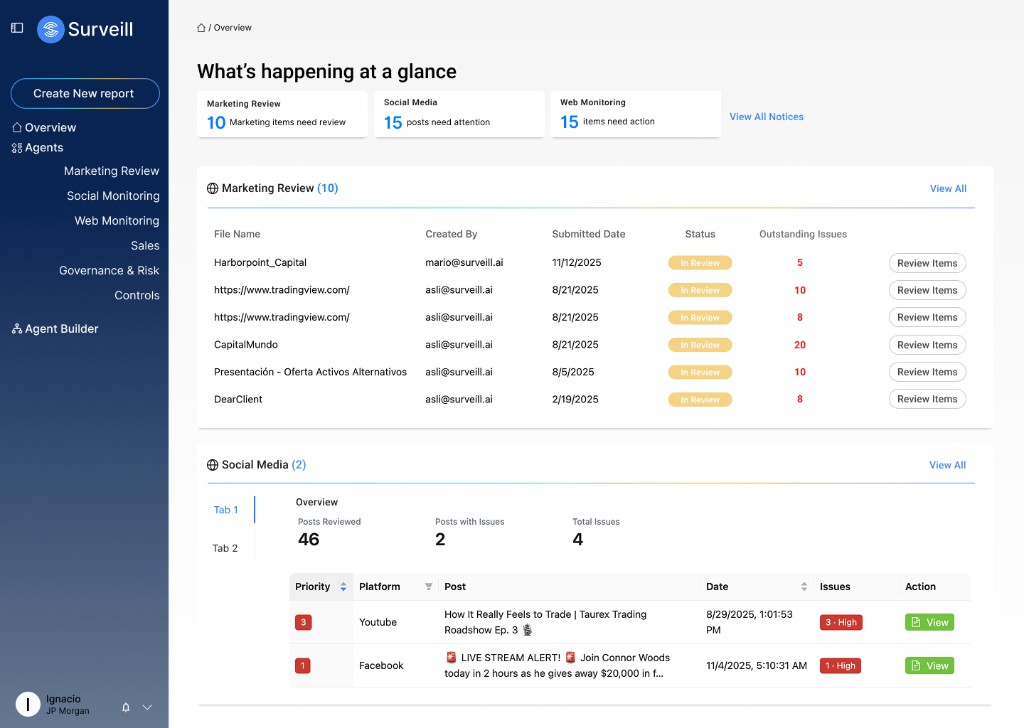Open the Marketing Review summary card
This screenshot has width=1024, height=728.
282,114
